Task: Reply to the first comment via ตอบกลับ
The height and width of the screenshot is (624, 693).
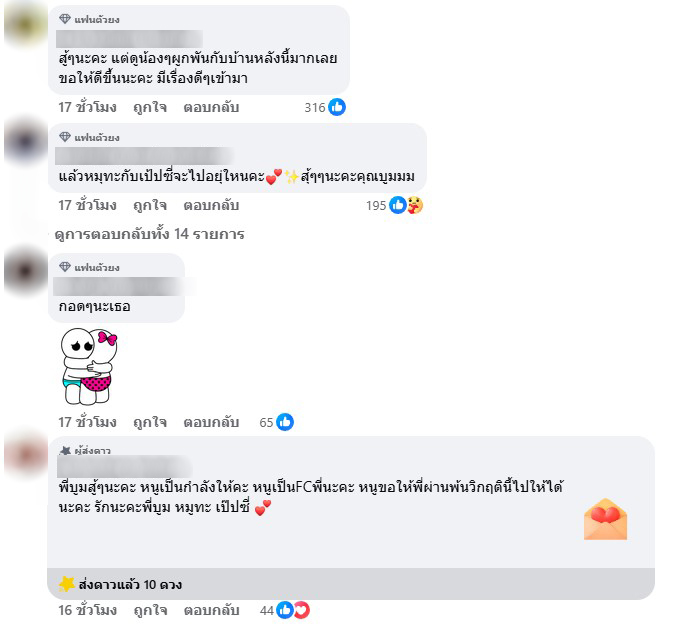Action: tap(211, 107)
